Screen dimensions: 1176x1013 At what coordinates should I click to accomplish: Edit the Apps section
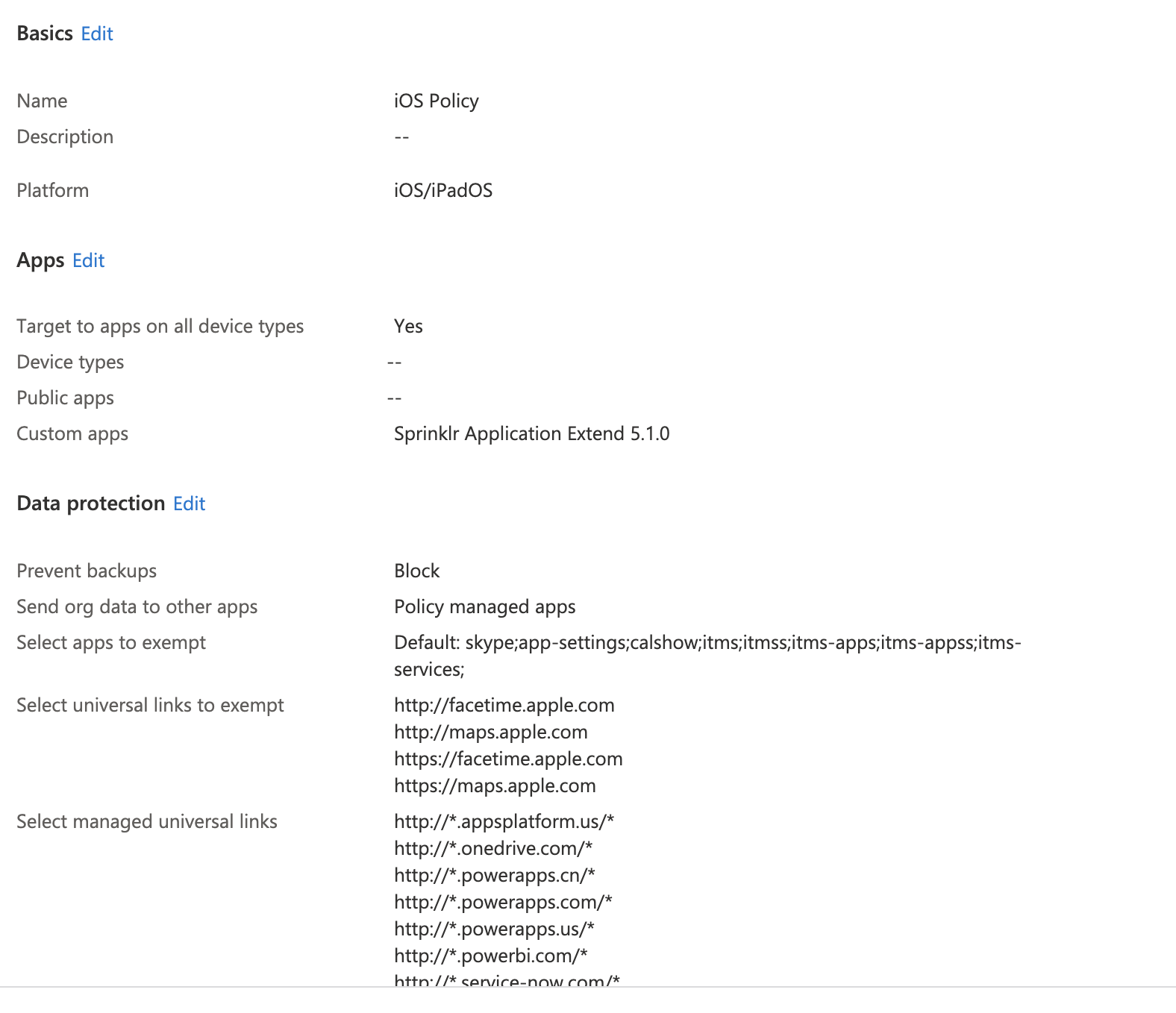pos(88,260)
